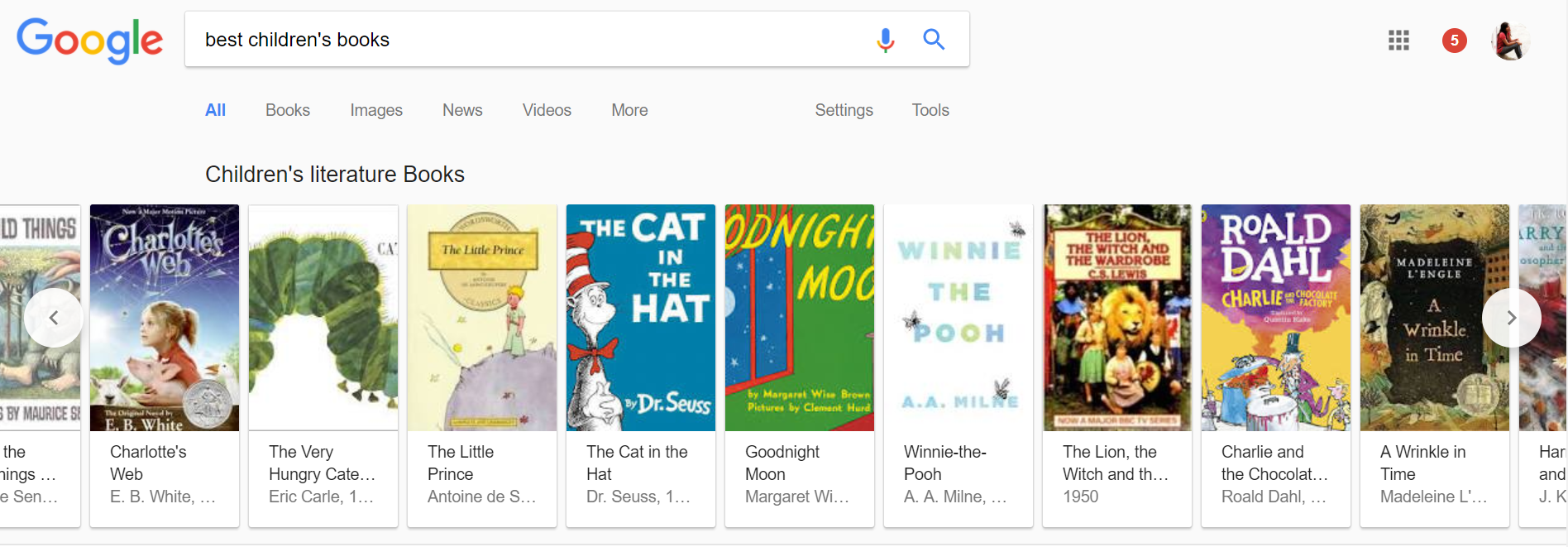1568x547 pixels.
Task: Click the Google logo
Action: pos(90,40)
